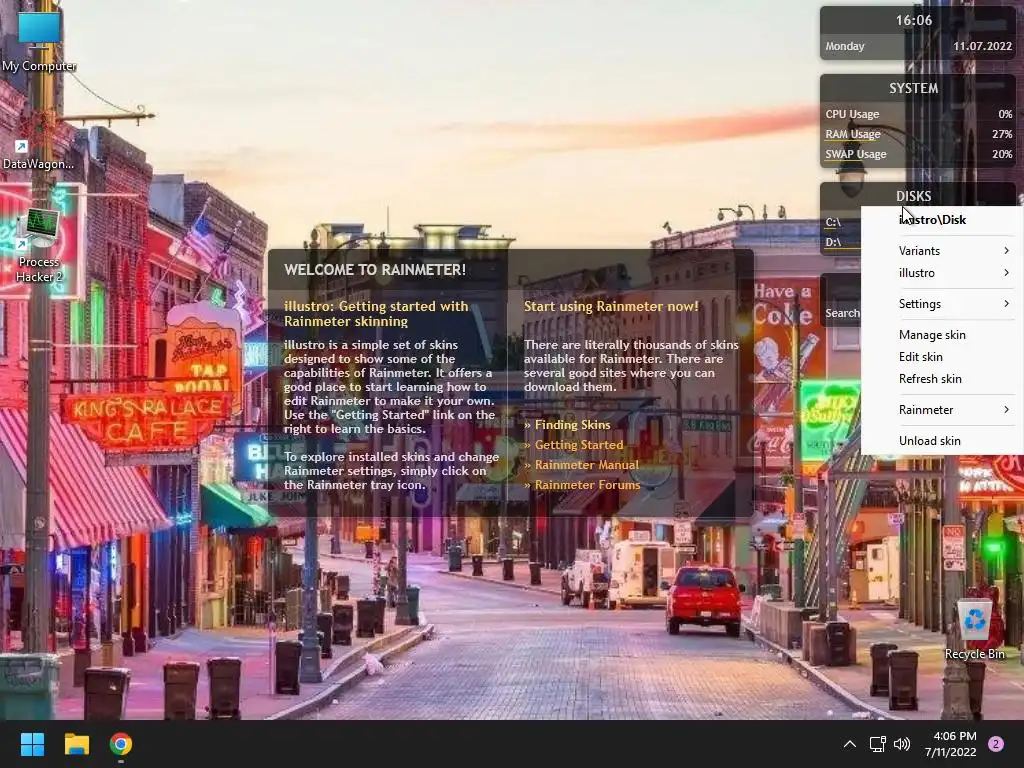Click the D:\ disk entry
This screenshot has width=1024, height=768.
pyautogui.click(x=833, y=242)
